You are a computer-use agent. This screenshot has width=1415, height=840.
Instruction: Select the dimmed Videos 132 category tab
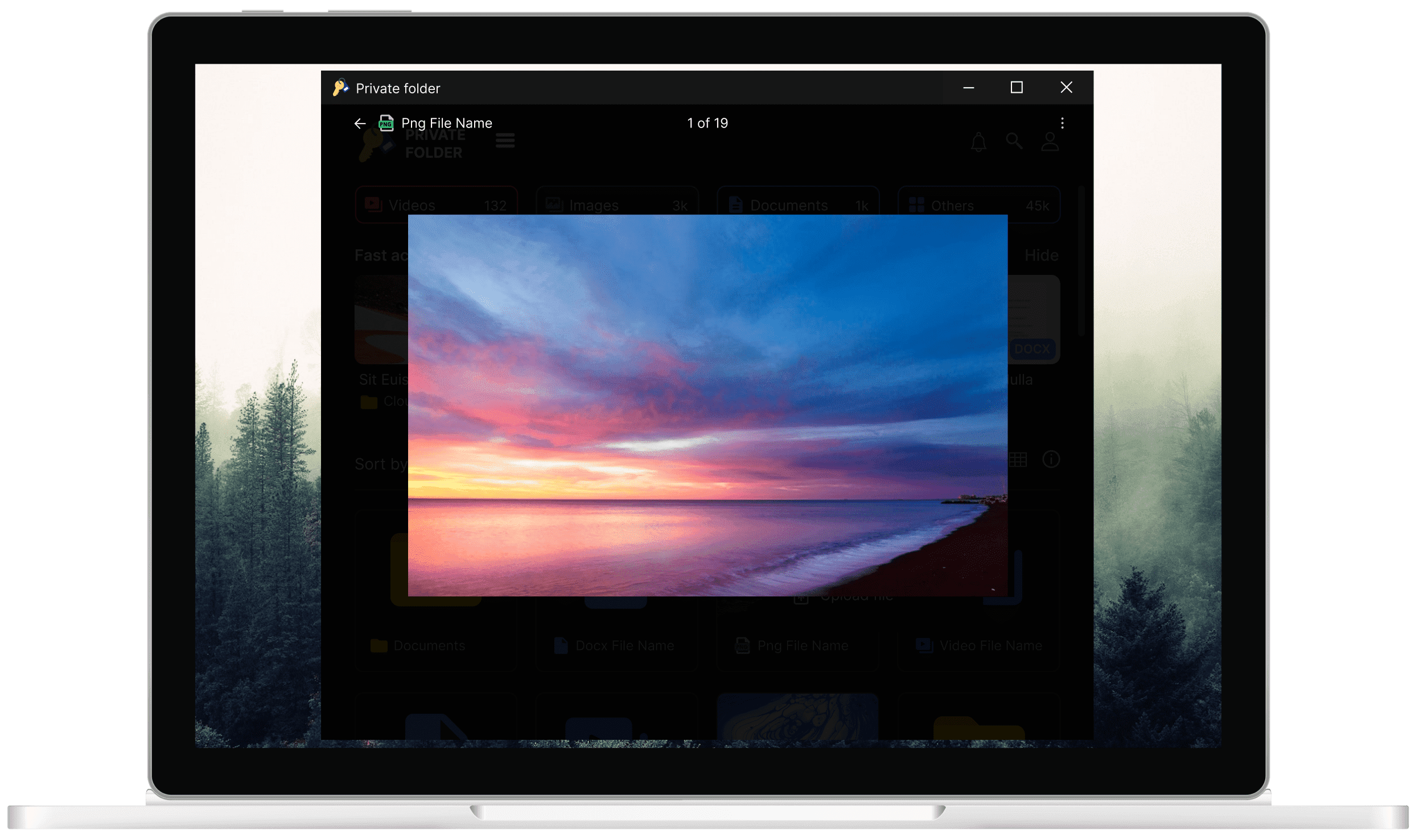click(436, 205)
